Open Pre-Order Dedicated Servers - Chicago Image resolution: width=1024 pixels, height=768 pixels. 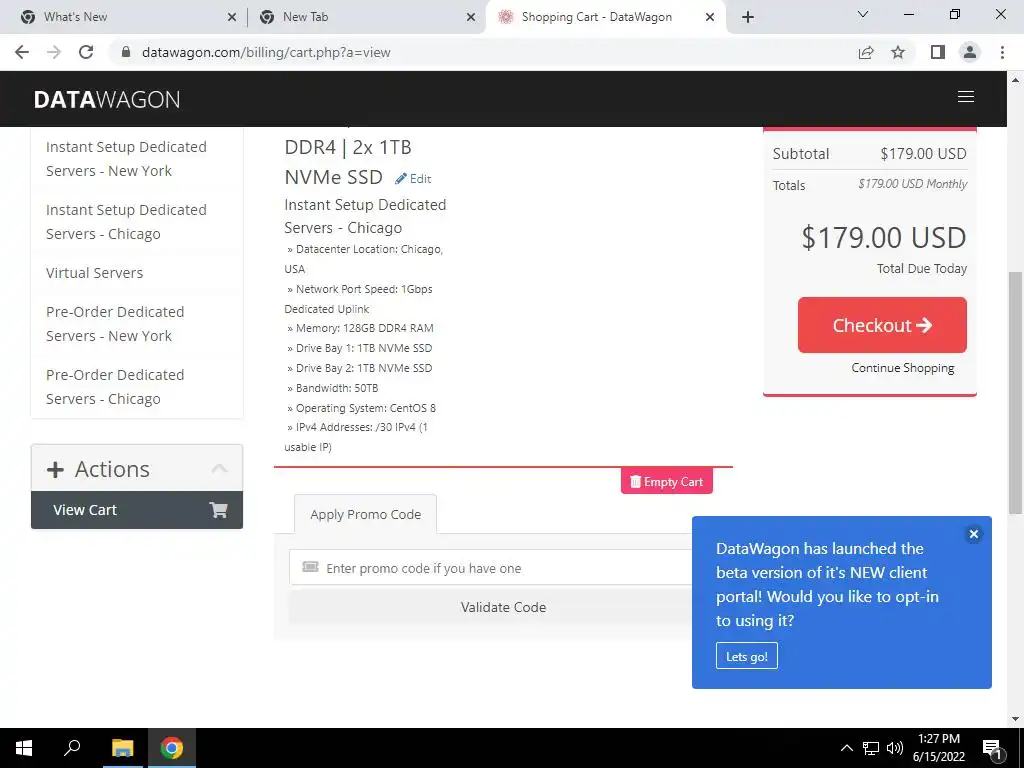click(115, 387)
